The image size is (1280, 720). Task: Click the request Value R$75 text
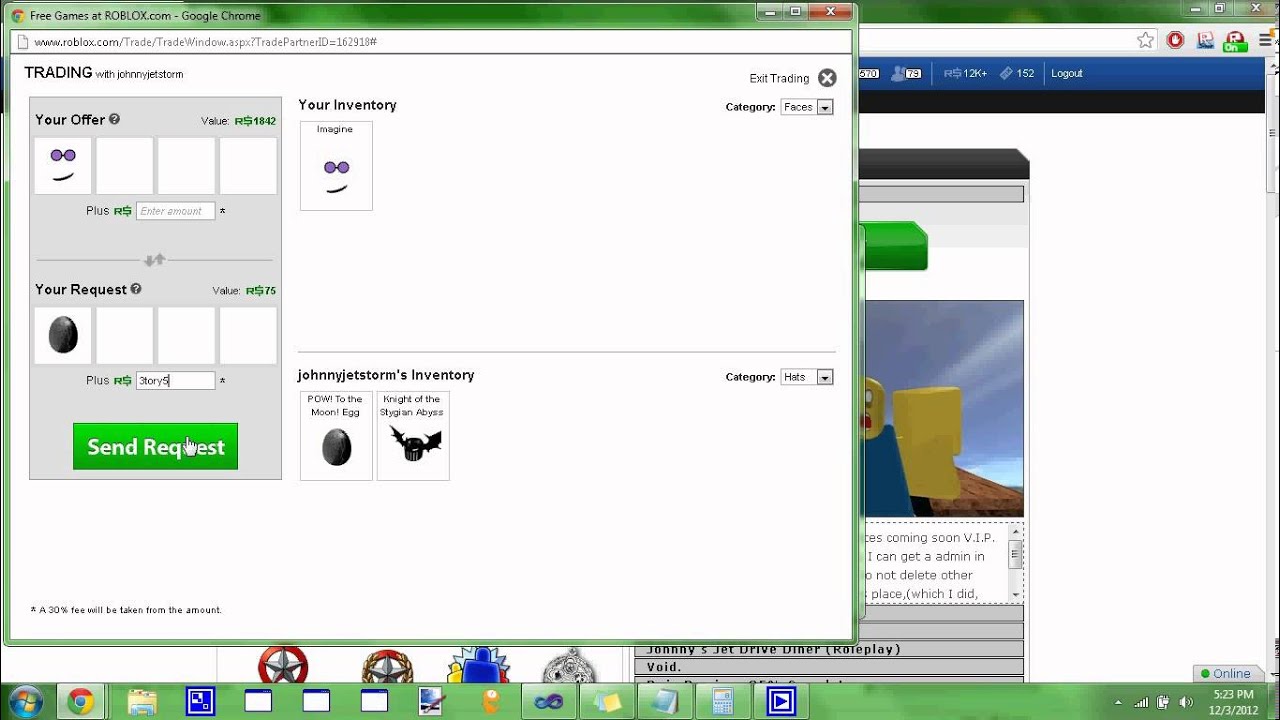(x=244, y=291)
